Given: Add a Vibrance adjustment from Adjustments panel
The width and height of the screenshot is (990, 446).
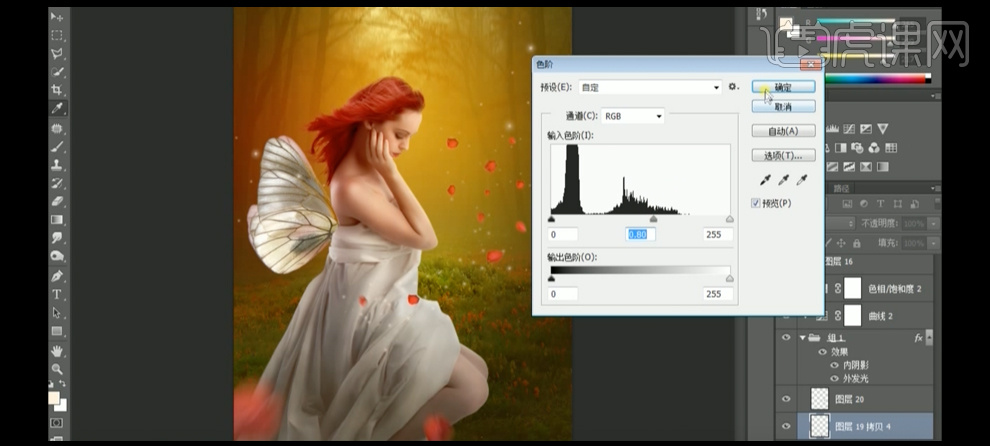Looking at the screenshot, I should coord(882,129).
